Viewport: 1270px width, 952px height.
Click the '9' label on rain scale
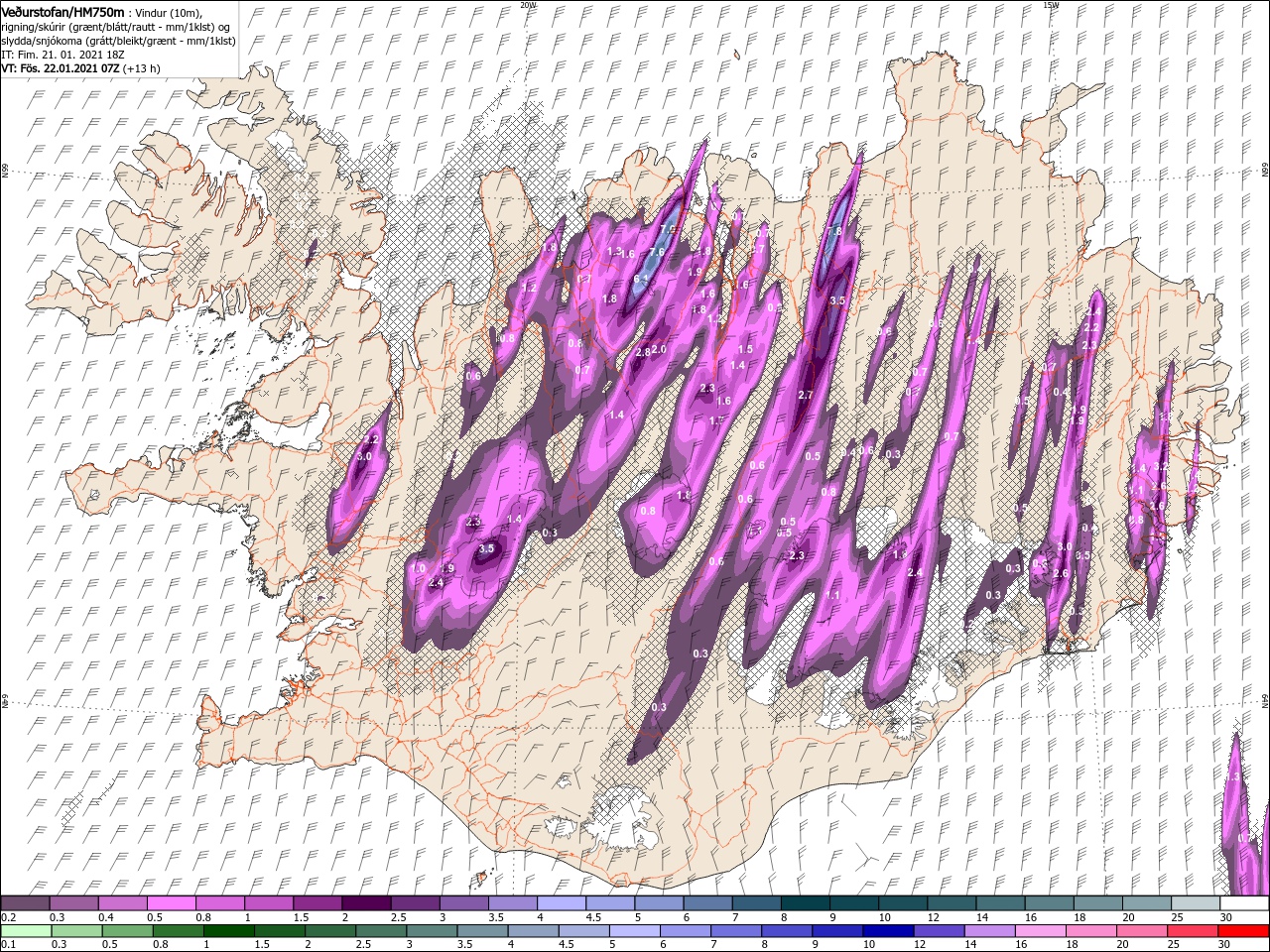click(815, 945)
